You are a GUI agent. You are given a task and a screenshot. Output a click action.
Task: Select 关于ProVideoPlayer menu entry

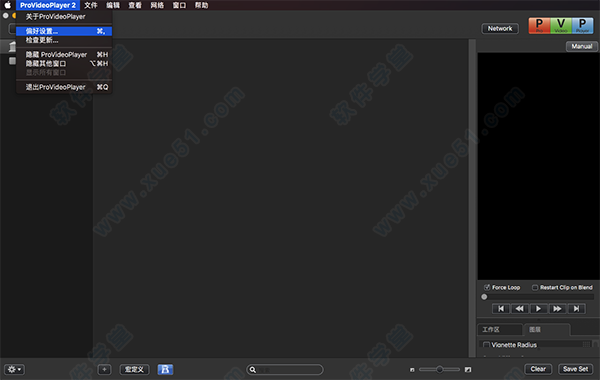point(64,16)
